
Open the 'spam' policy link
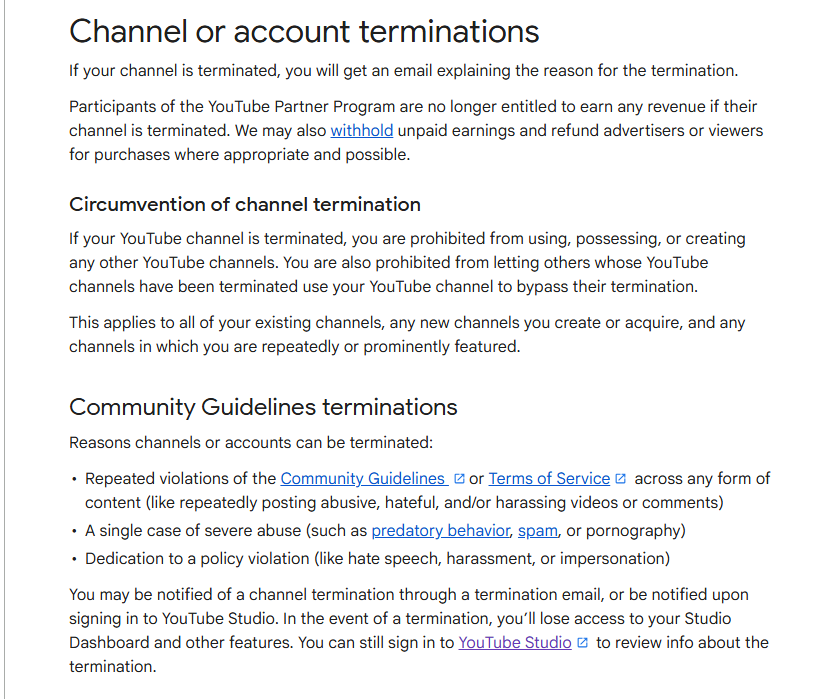coord(538,530)
